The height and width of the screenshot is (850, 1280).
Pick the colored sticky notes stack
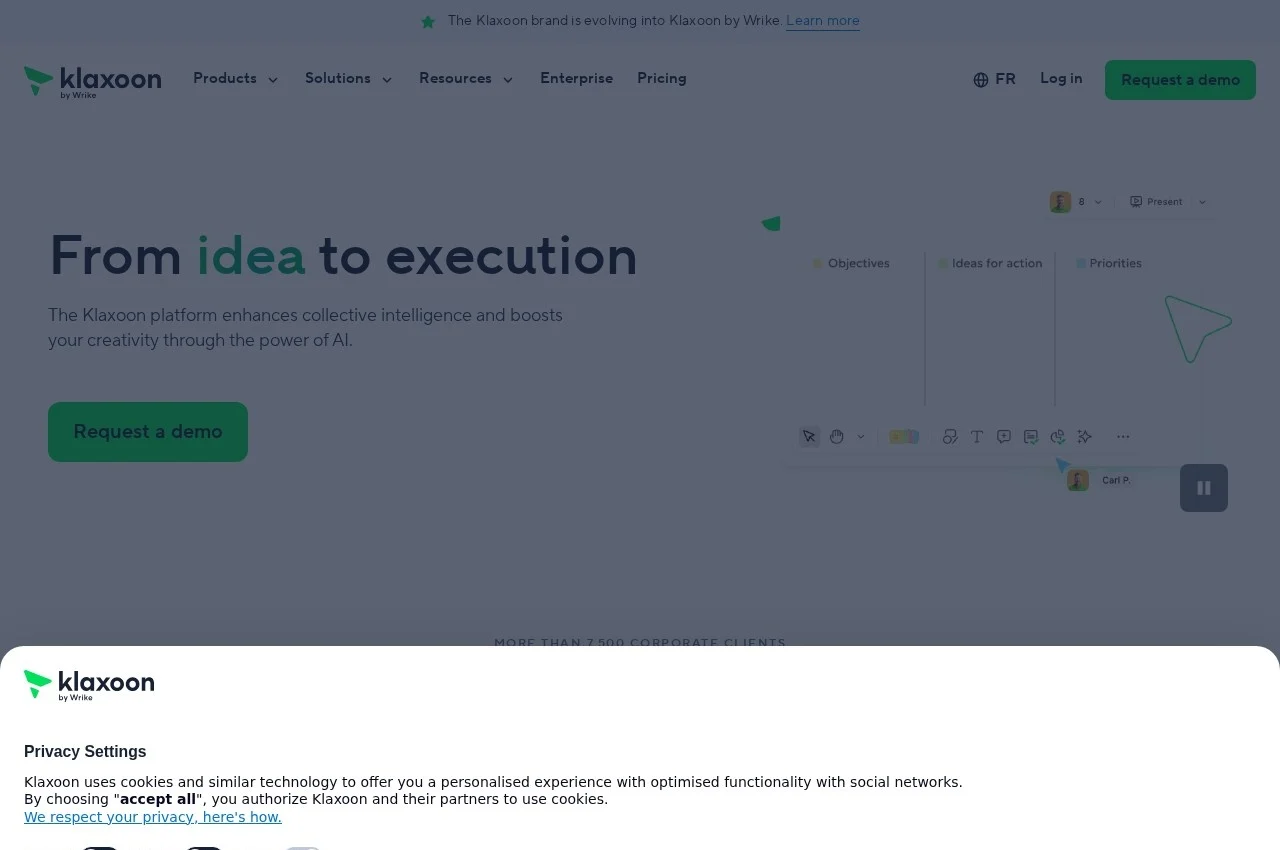click(x=904, y=437)
